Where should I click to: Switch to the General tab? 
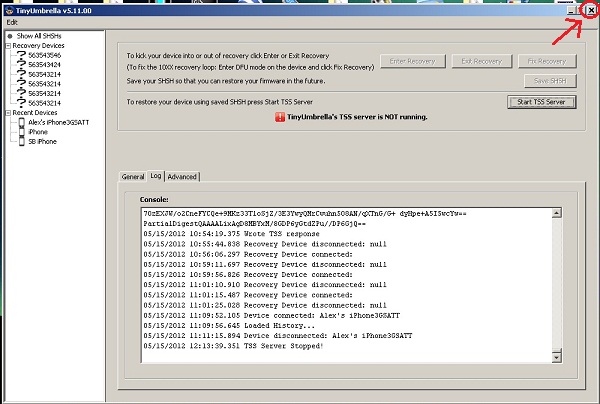pos(133,177)
